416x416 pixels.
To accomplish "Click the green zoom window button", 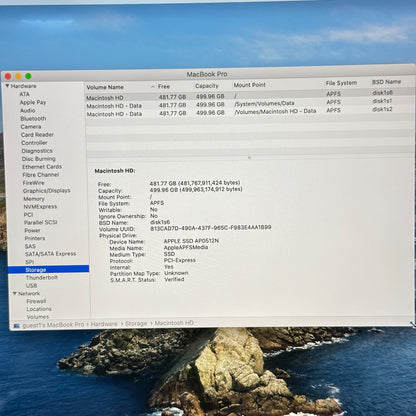I will 28,76.
